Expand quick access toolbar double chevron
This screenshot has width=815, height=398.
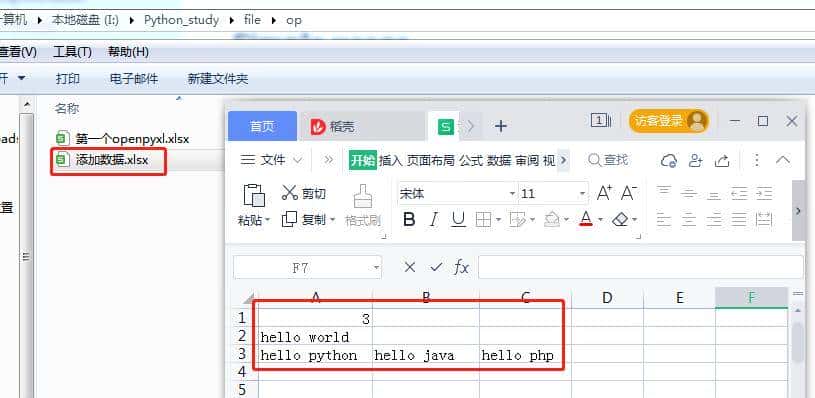(x=328, y=160)
